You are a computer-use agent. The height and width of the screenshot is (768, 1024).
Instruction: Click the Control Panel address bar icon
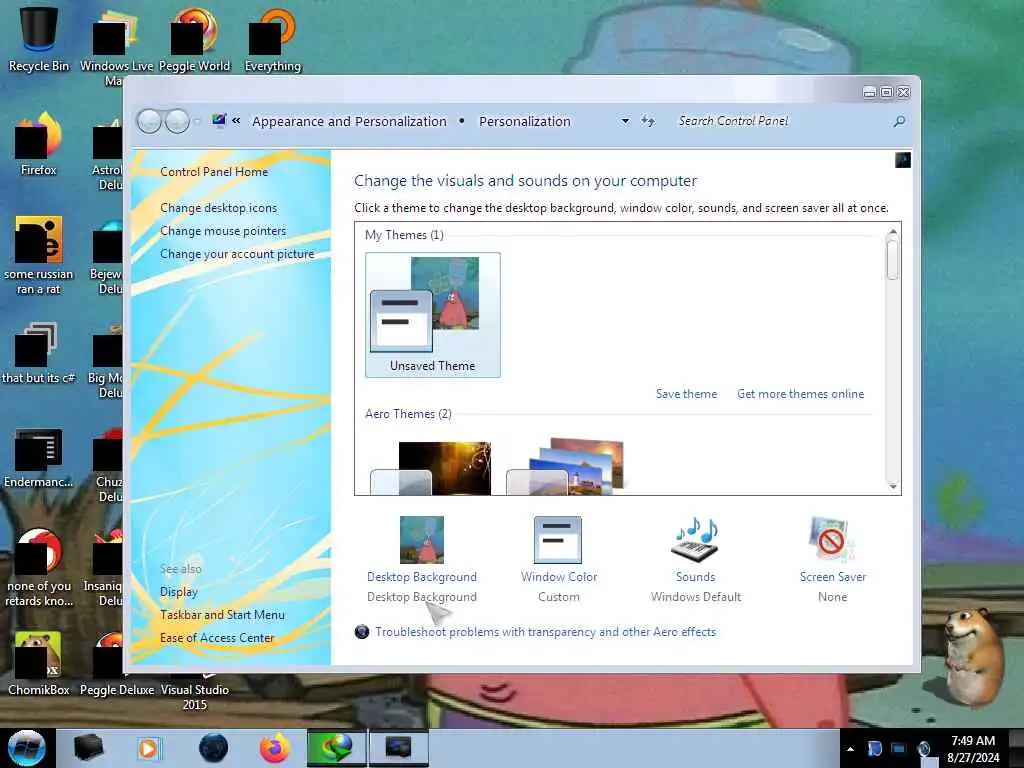[x=219, y=121]
